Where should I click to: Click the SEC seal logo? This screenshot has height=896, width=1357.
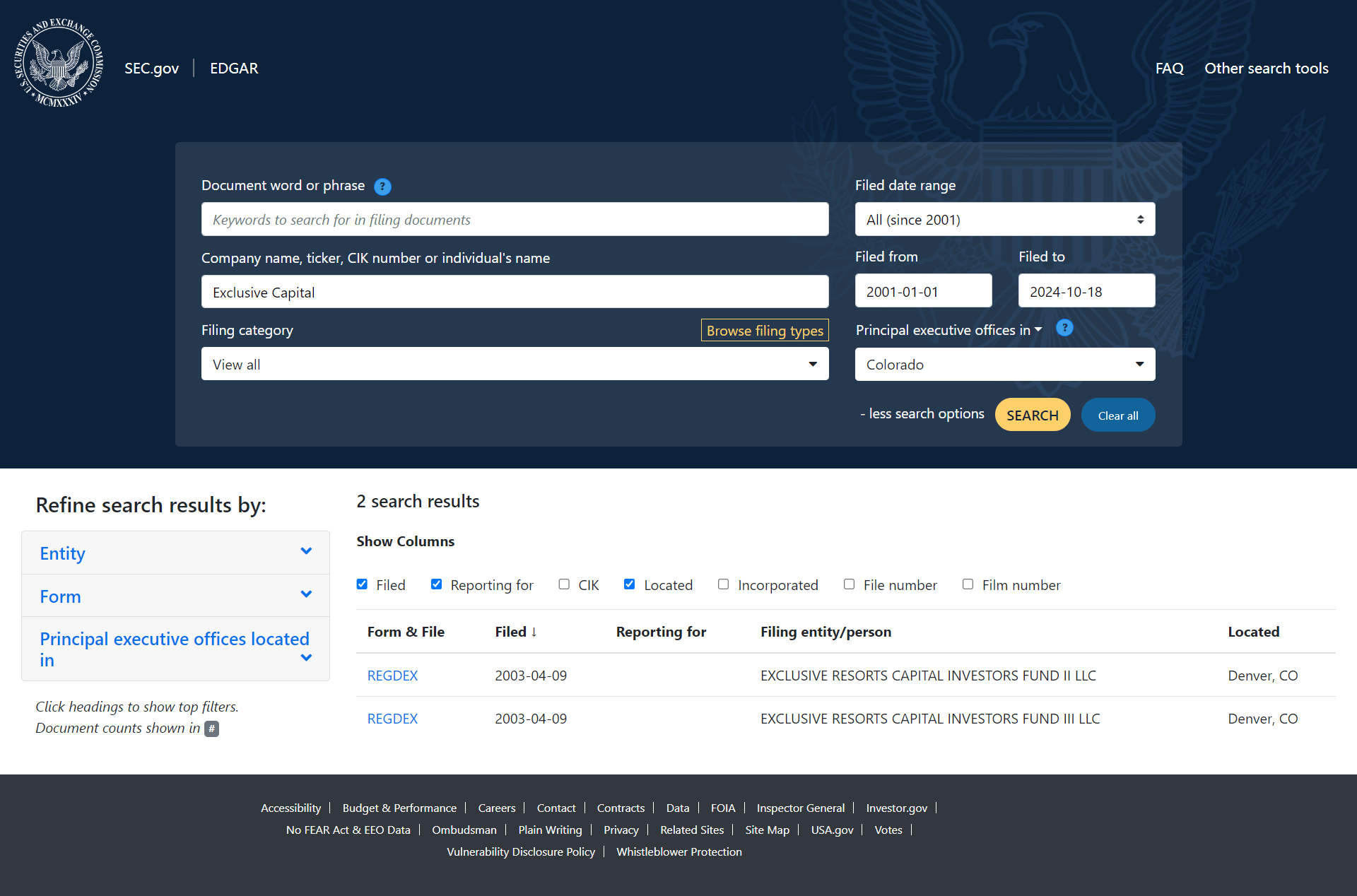[x=59, y=63]
